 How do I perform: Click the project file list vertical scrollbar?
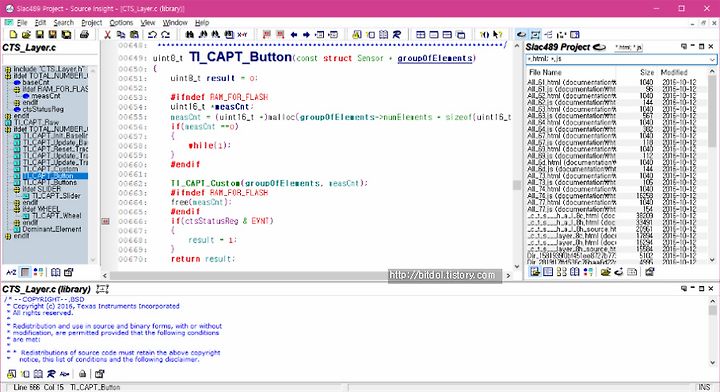pos(712,165)
